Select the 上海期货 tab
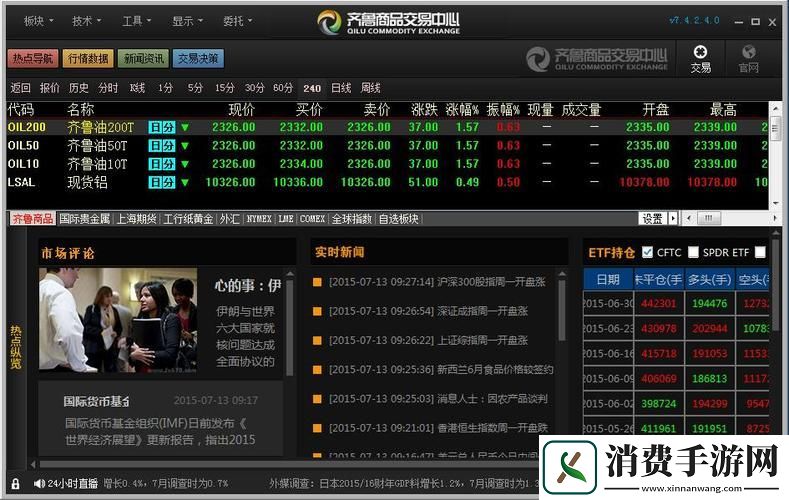789x500 pixels. 136,218
